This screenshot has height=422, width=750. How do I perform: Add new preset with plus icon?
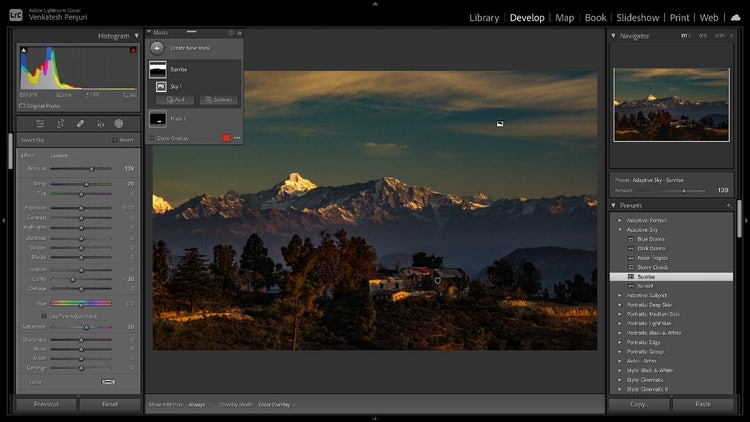tap(728, 205)
